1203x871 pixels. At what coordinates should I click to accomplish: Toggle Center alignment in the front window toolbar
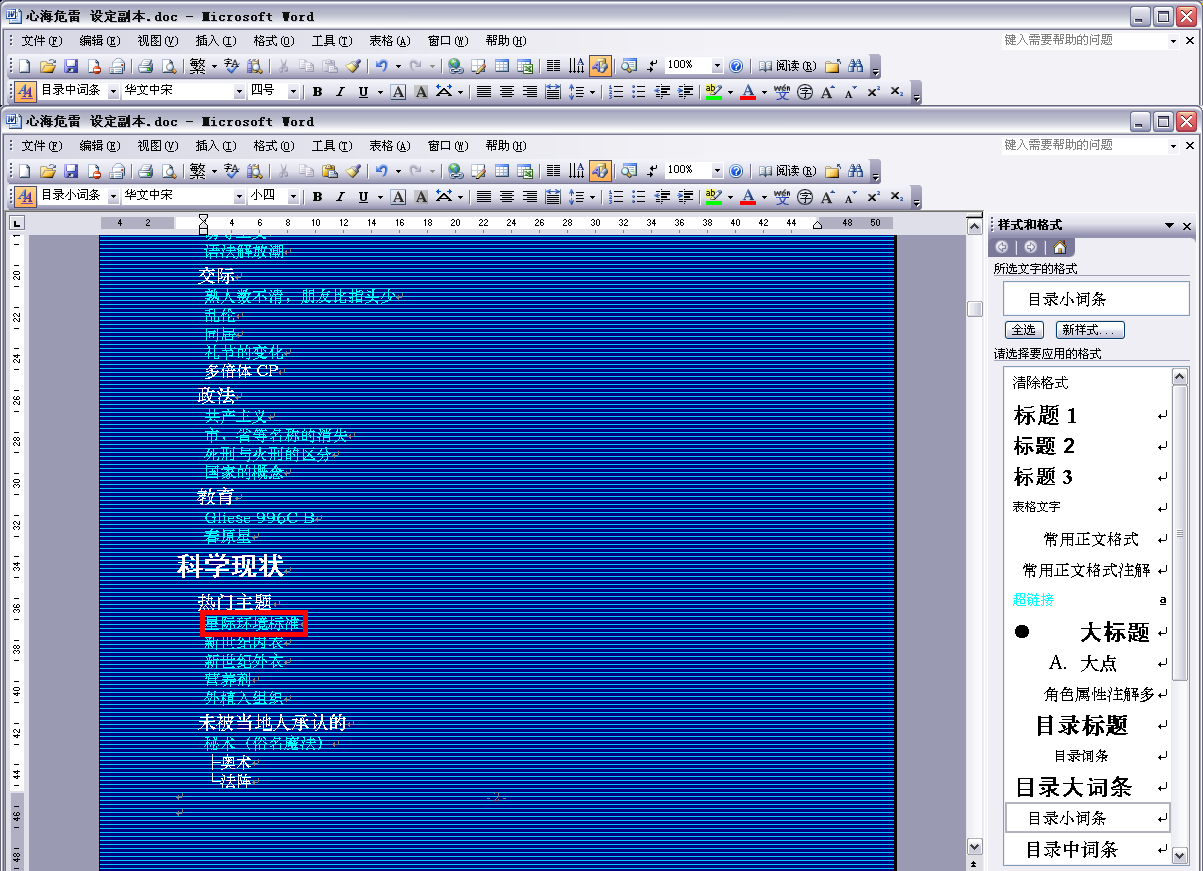click(x=507, y=197)
